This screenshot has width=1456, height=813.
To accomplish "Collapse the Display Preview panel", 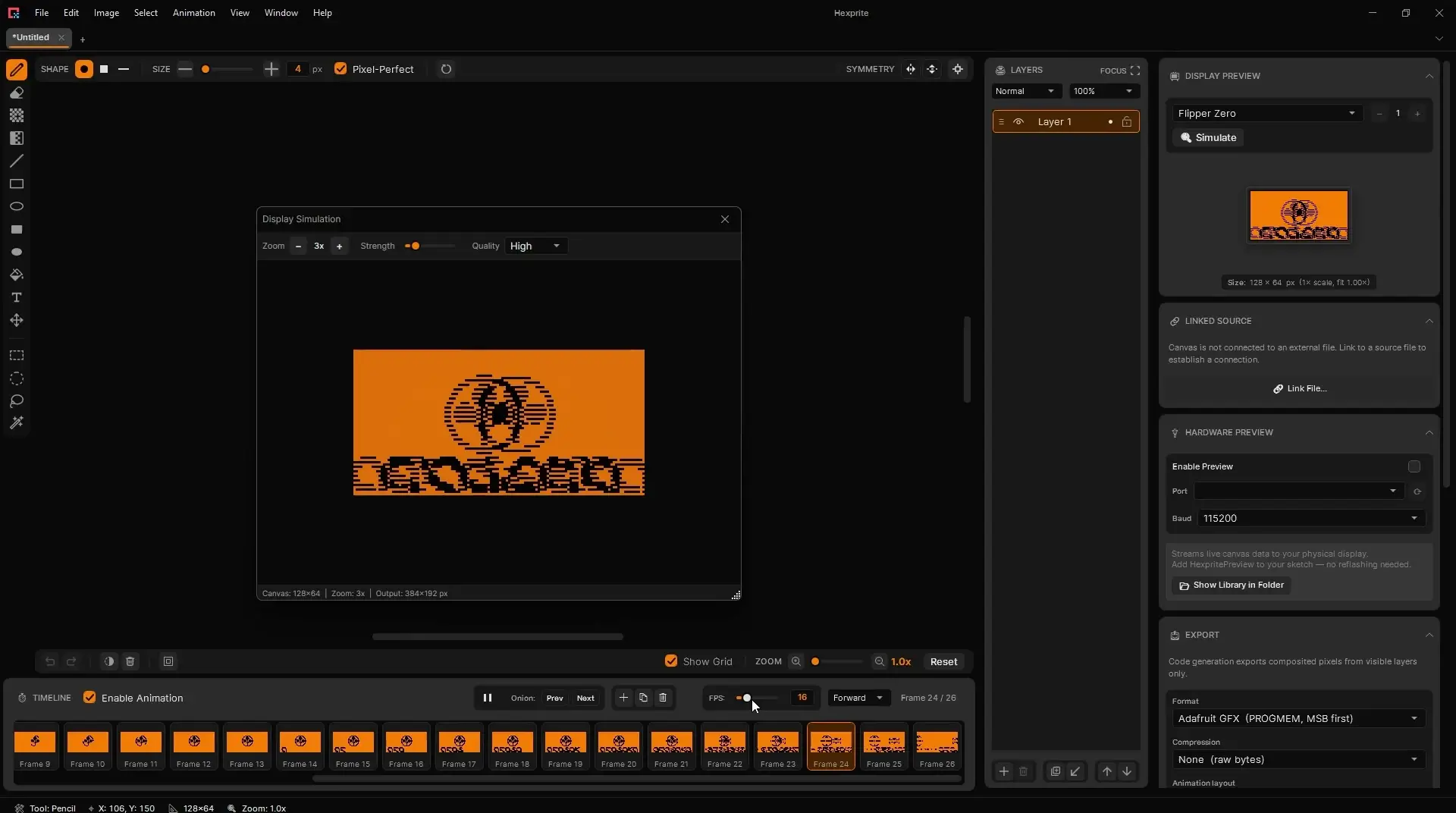I will (1429, 76).
